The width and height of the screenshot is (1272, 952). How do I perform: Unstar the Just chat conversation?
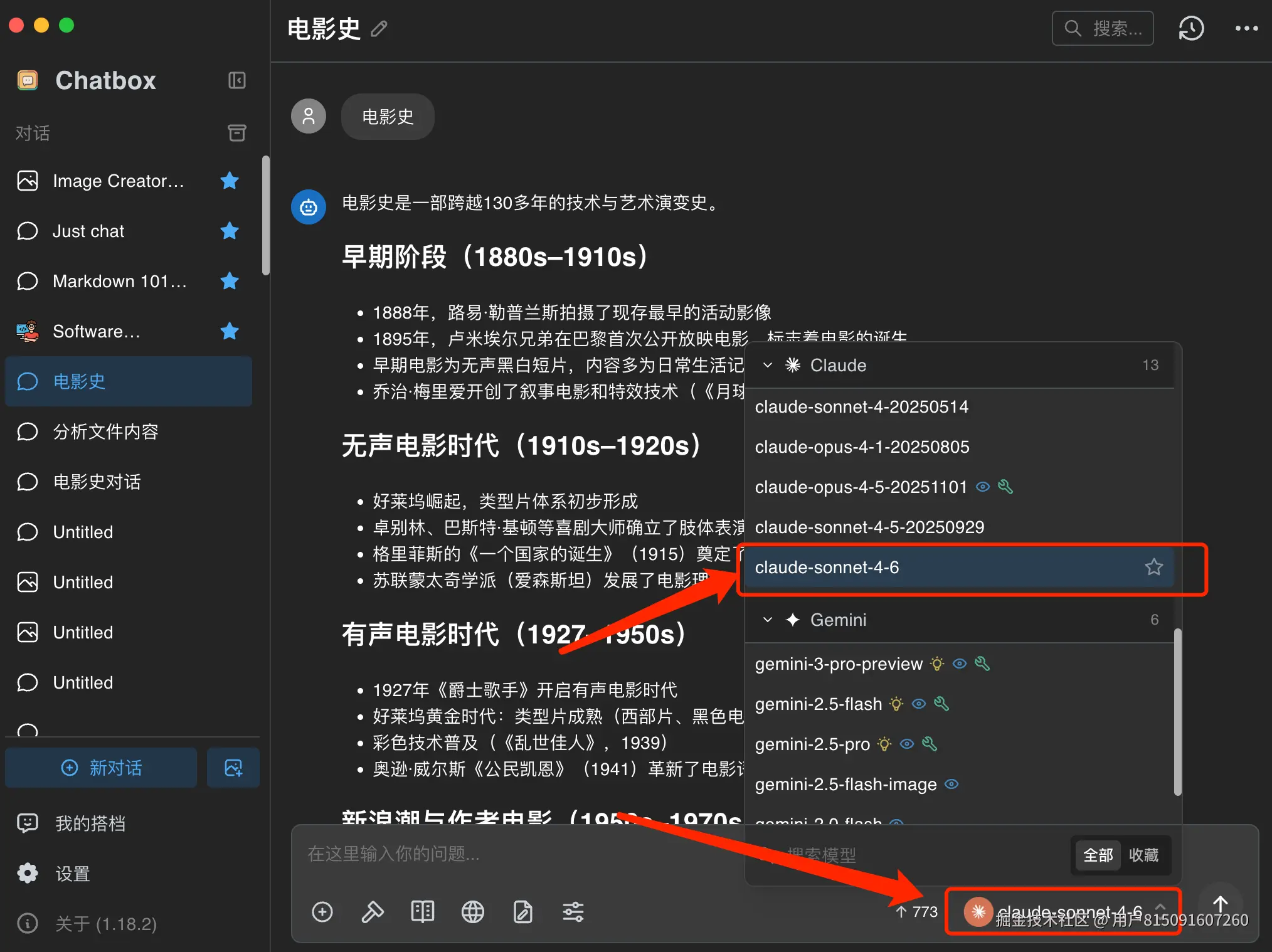228,231
